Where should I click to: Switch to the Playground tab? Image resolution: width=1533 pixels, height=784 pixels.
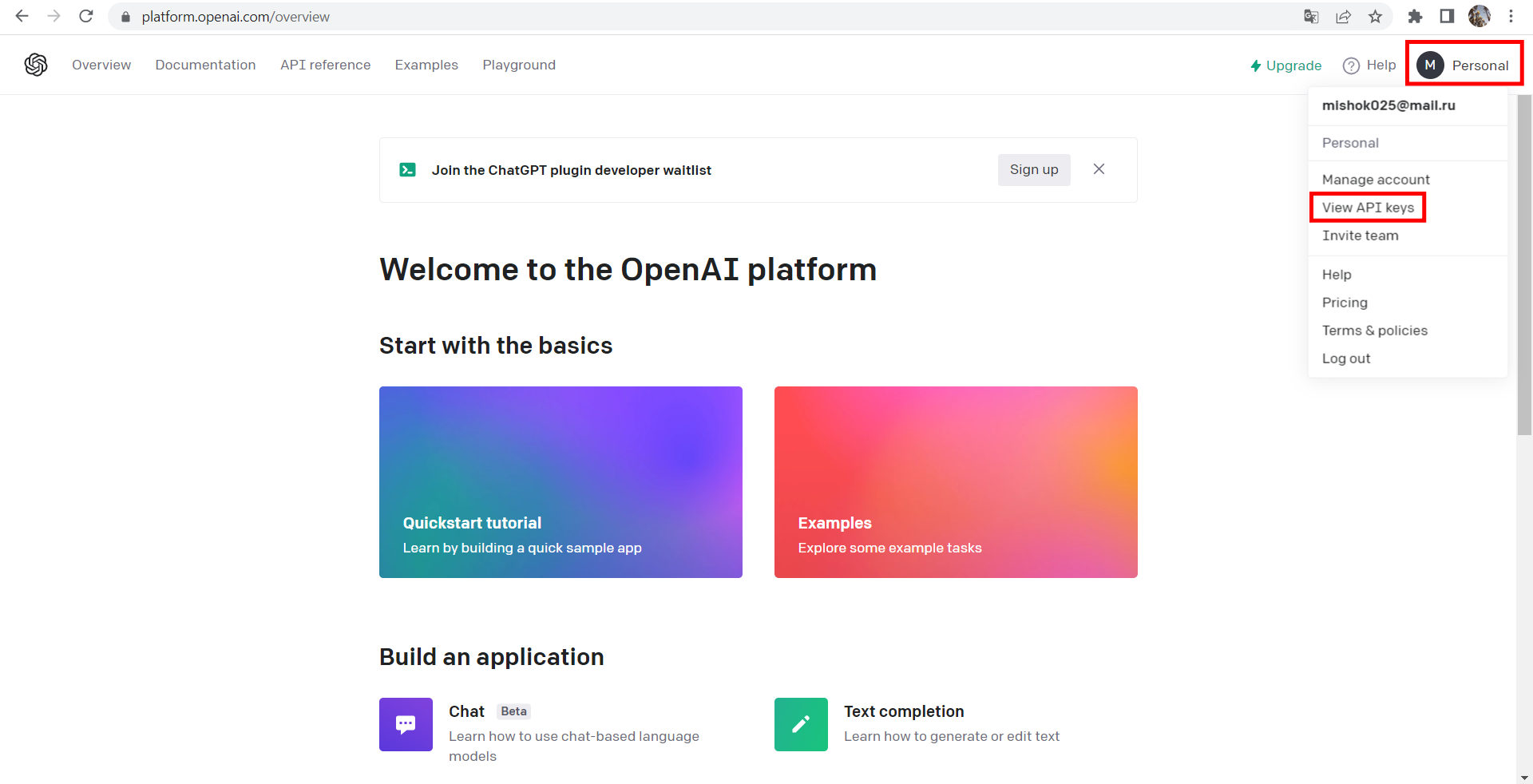(x=519, y=65)
